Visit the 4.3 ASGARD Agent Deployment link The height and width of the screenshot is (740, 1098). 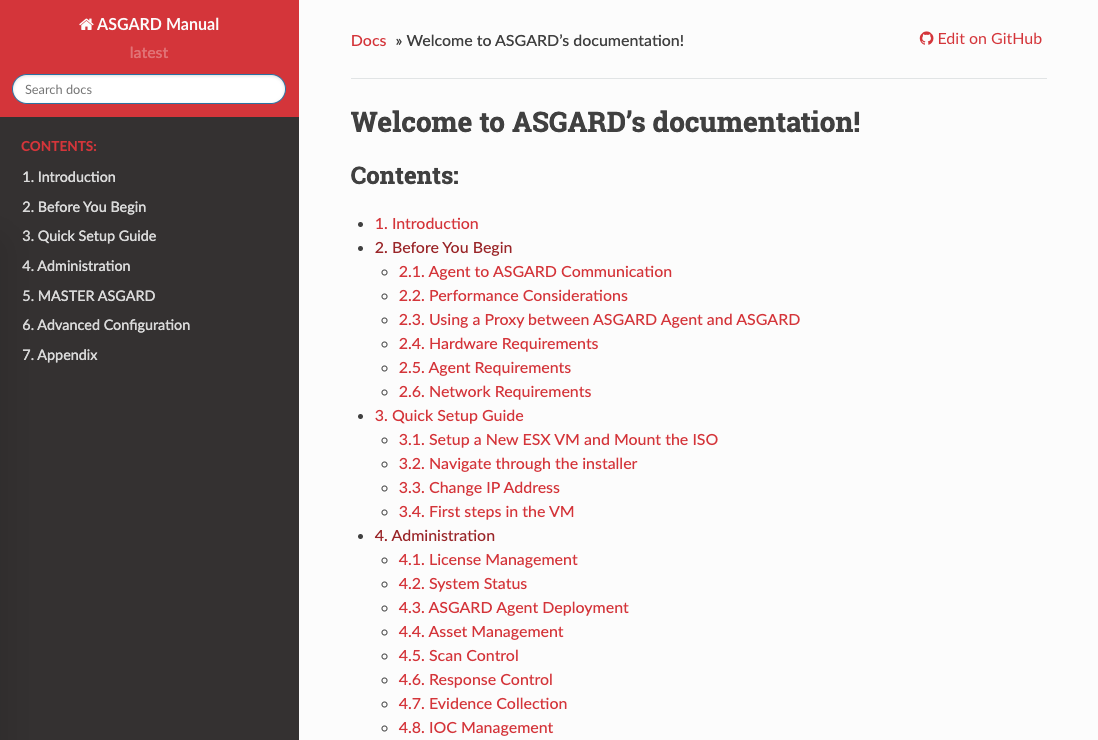[513, 608]
